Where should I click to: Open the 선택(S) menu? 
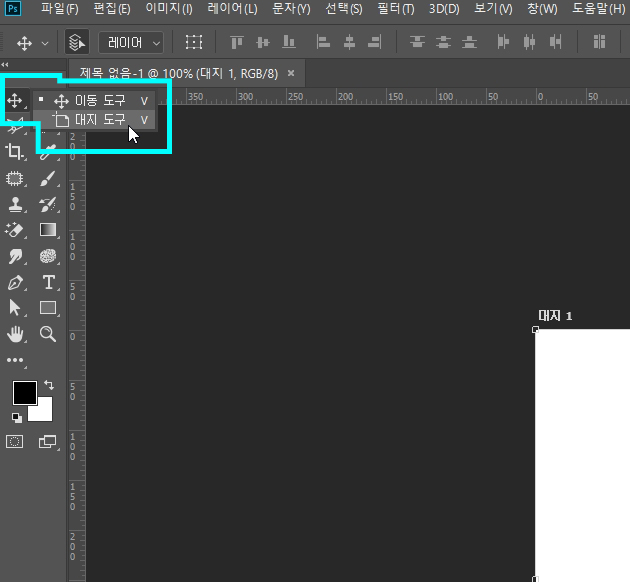[344, 8]
